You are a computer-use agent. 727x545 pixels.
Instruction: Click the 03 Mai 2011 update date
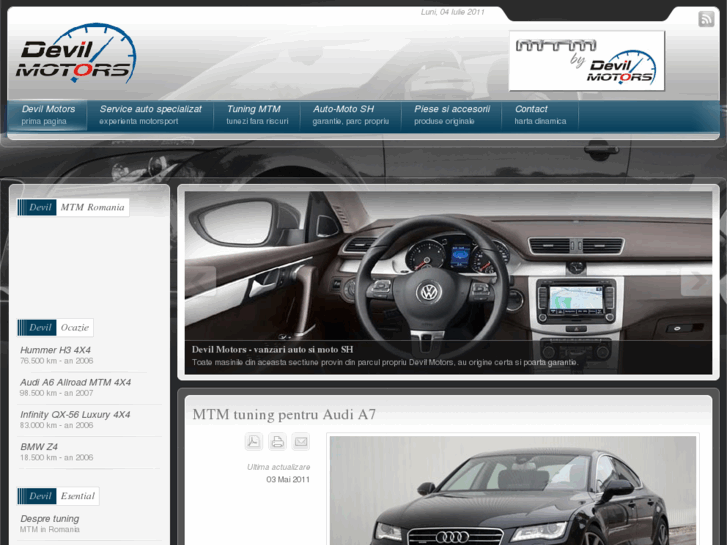click(288, 480)
